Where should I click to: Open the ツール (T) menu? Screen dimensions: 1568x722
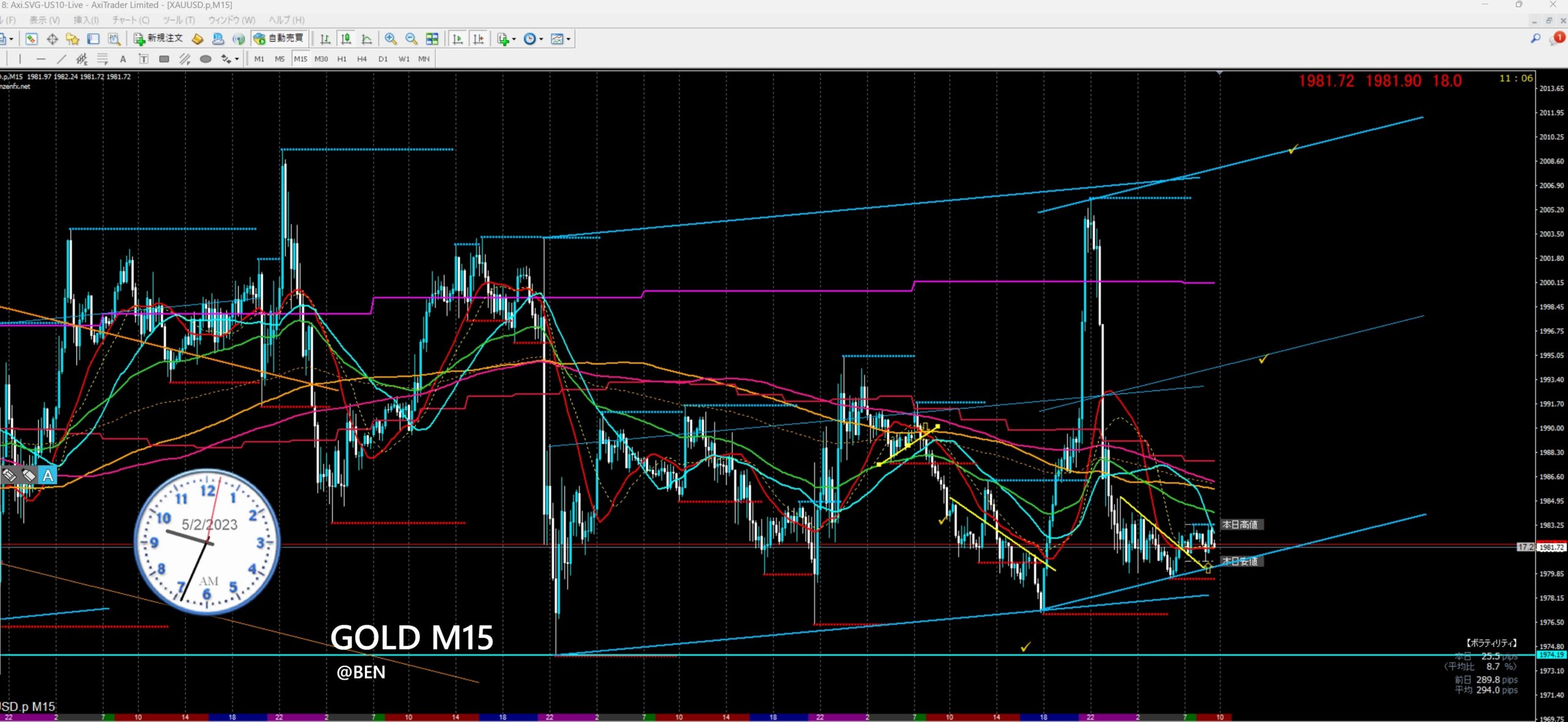click(x=179, y=20)
